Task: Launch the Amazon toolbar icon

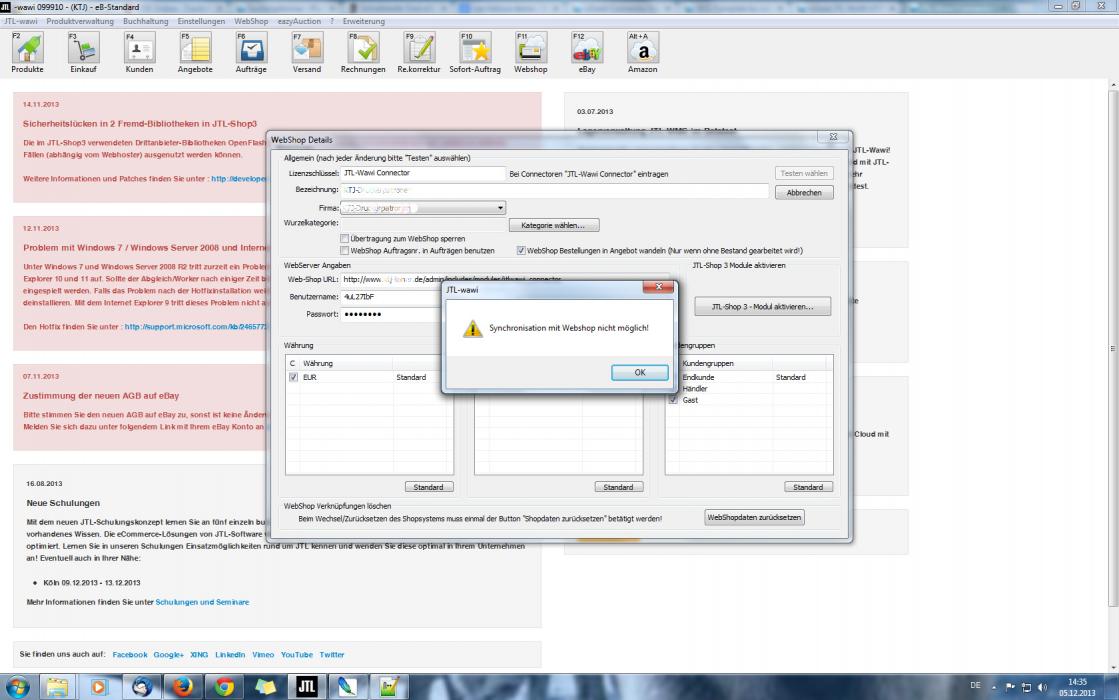Action: 642,50
